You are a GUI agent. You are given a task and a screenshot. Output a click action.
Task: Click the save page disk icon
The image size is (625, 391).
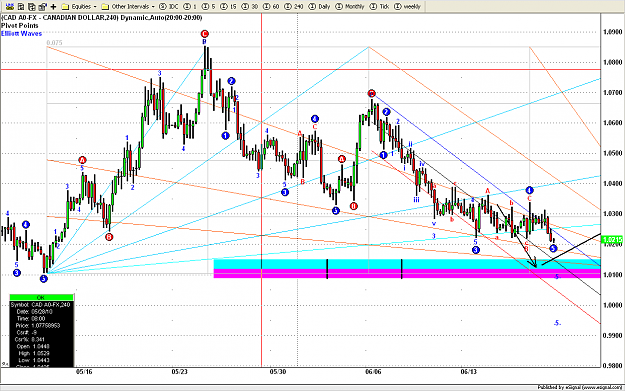pyautogui.click(x=22, y=6)
